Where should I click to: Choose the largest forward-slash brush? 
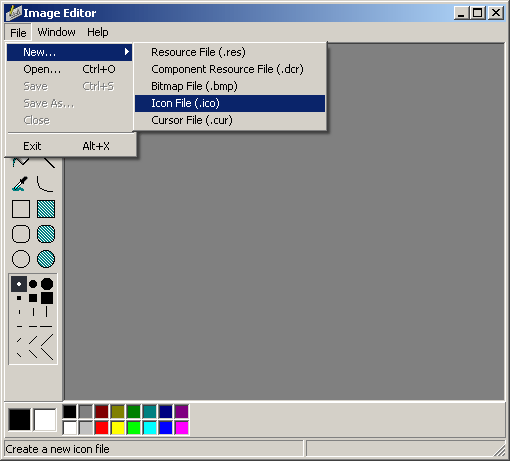tap(47, 341)
